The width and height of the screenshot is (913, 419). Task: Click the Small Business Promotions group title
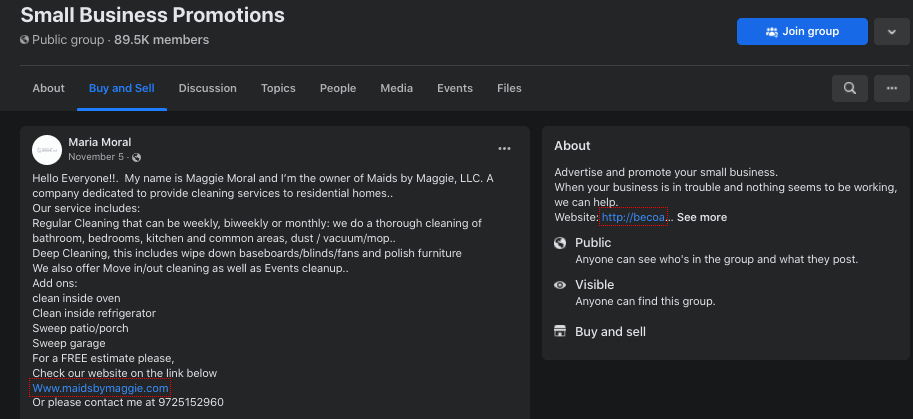153,15
